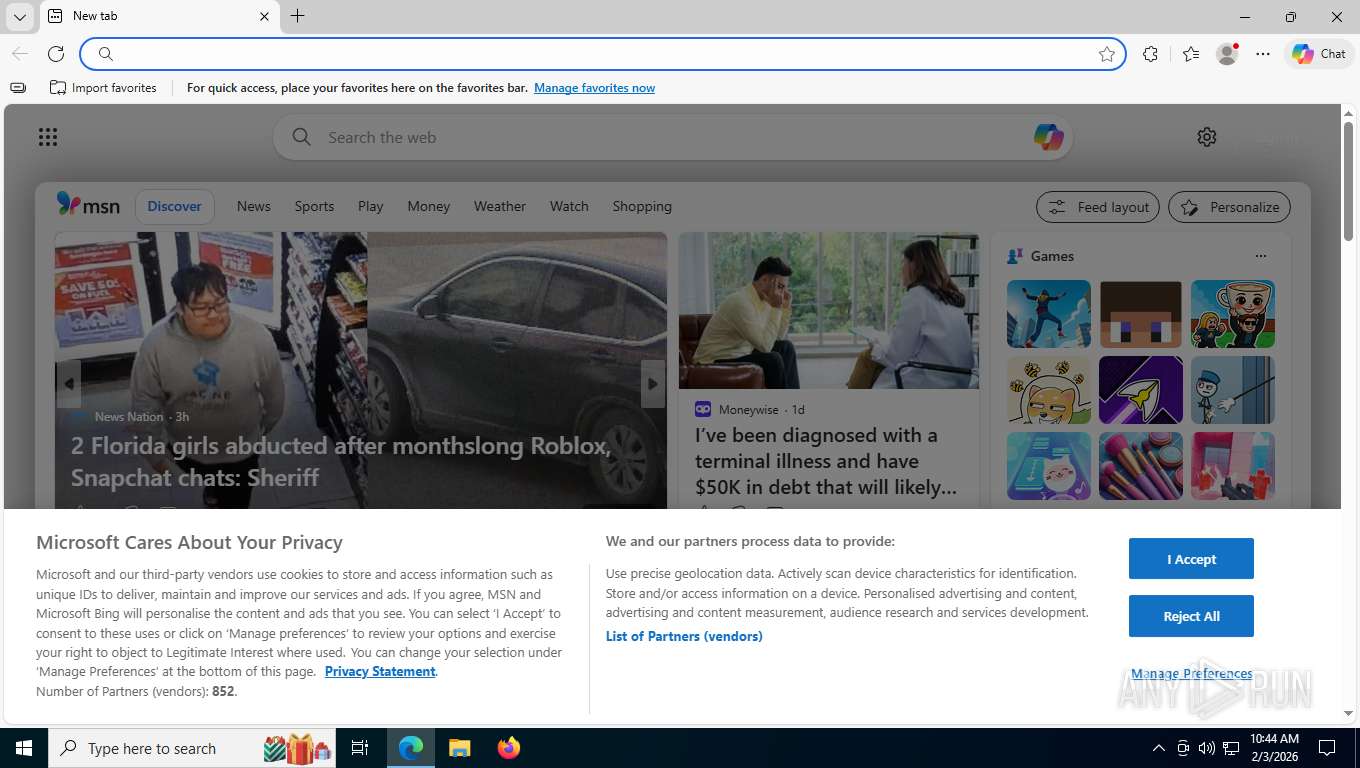
Task: Open the app launcher grid icon
Action: (48, 137)
